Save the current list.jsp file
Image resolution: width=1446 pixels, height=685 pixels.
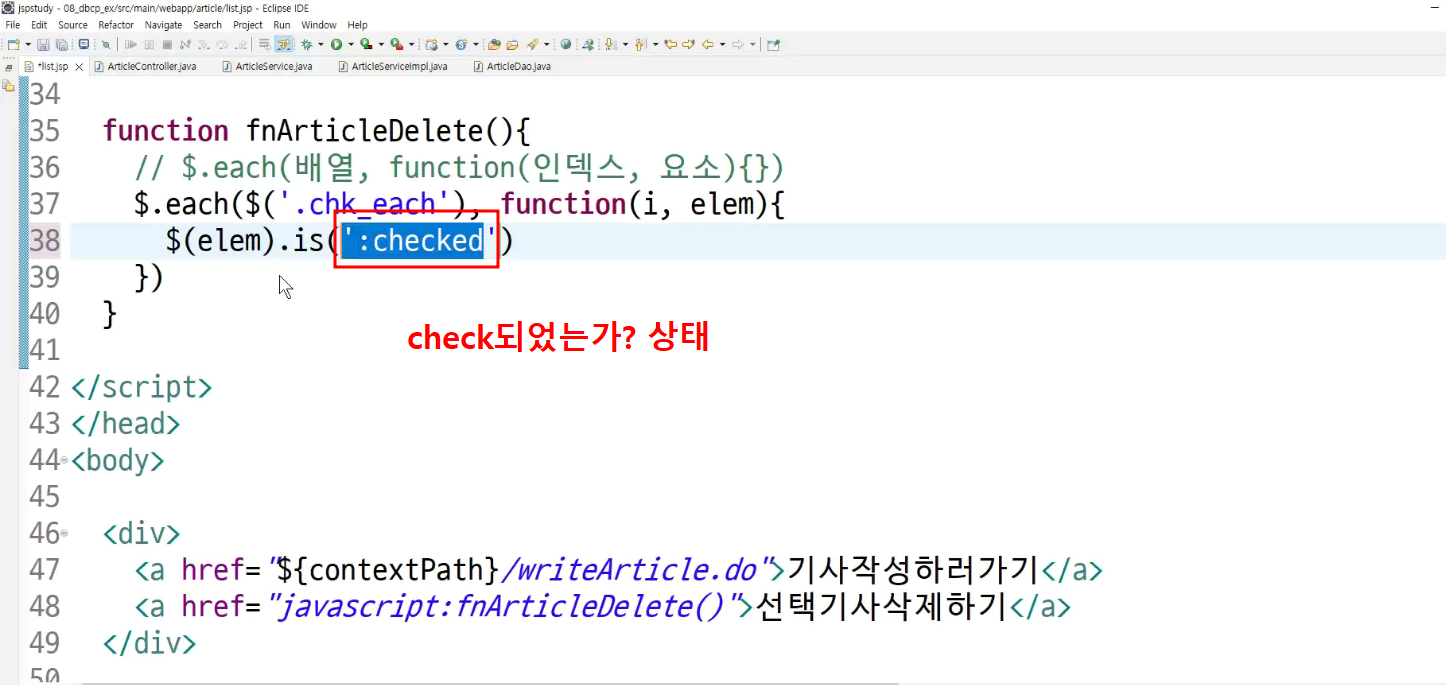tap(43, 44)
